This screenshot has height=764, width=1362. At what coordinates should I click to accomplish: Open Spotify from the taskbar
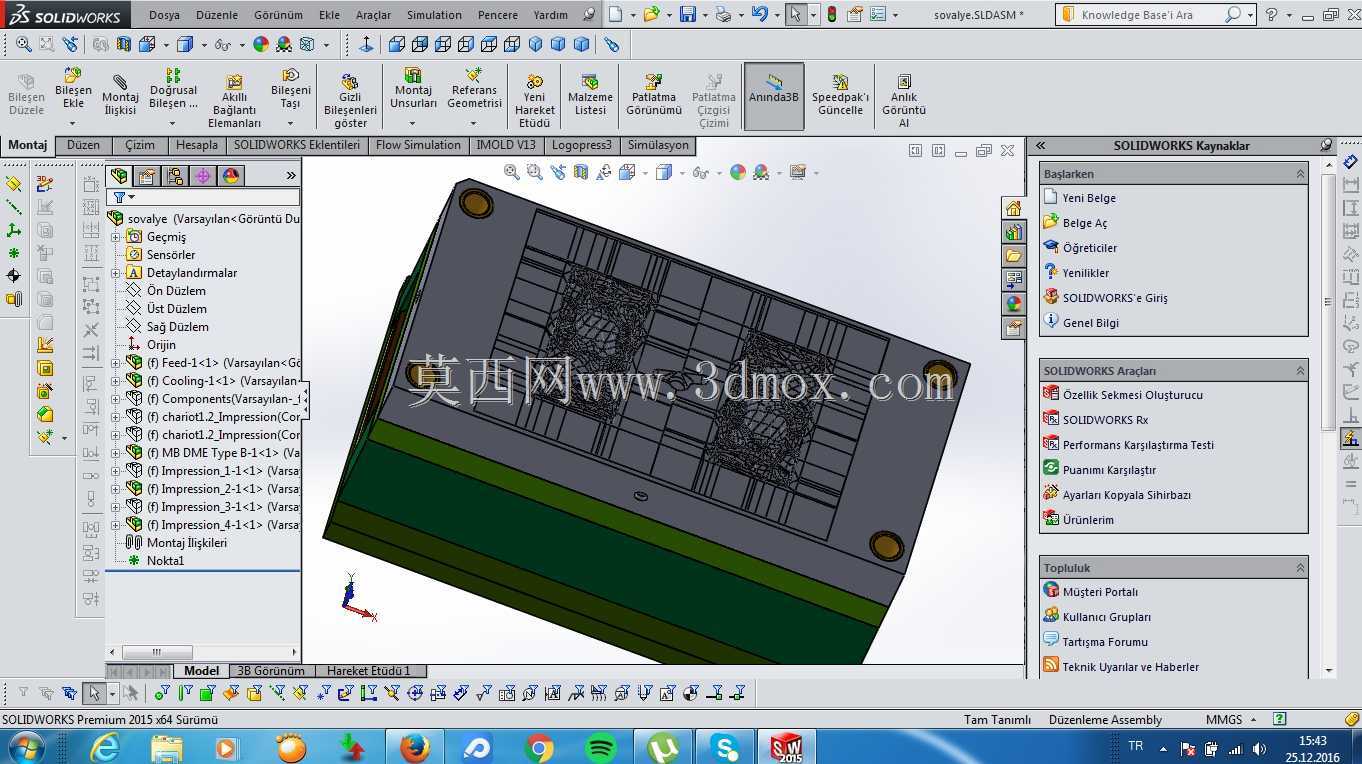[x=601, y=747]
